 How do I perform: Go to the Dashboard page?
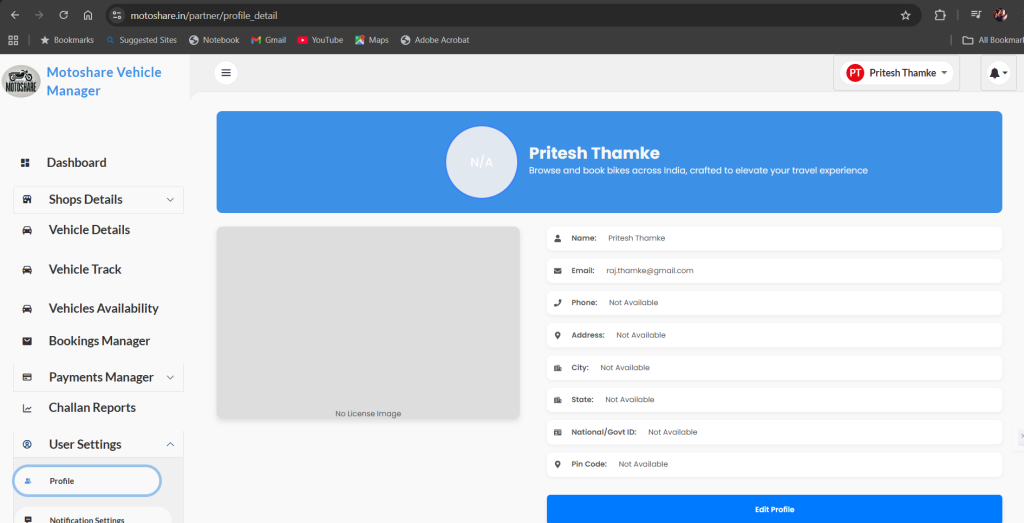tap(76, 162)
